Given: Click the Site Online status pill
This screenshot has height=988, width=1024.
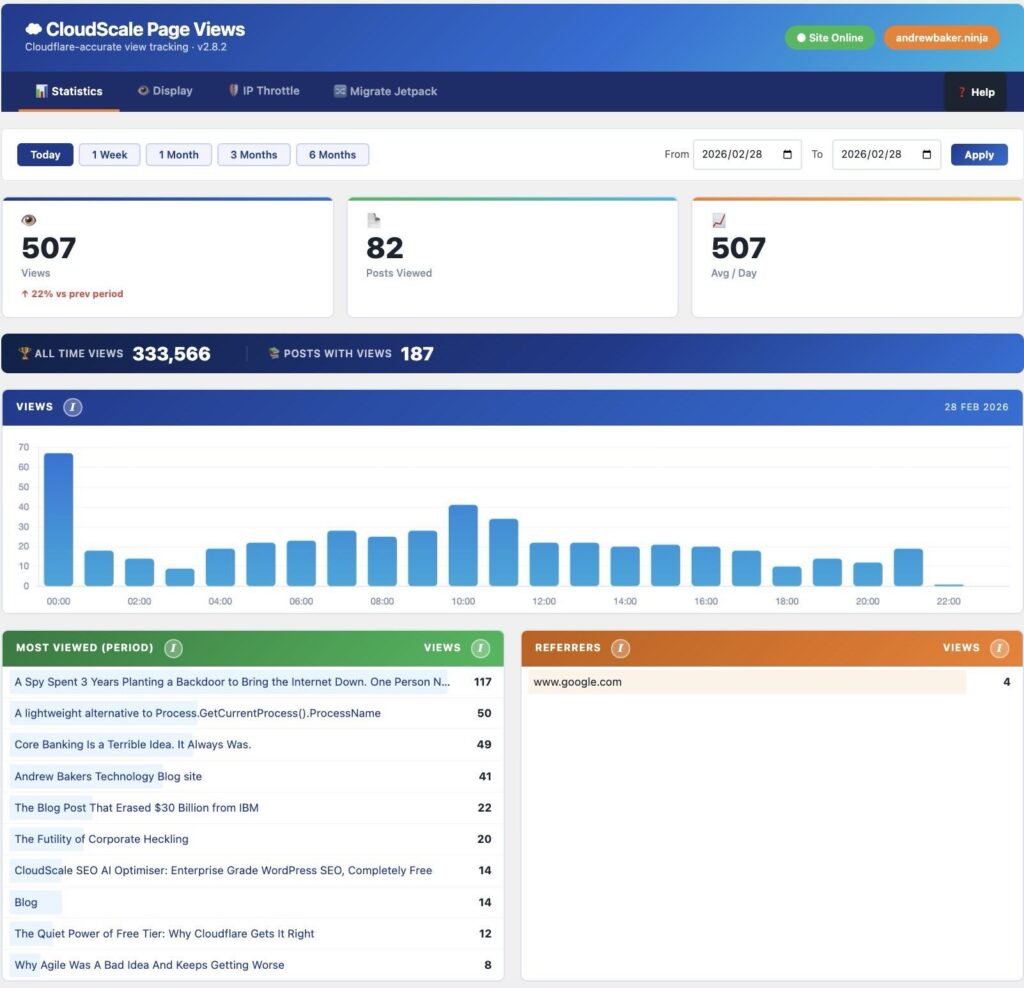Looking at the screenshot, I should pos(829,36).
